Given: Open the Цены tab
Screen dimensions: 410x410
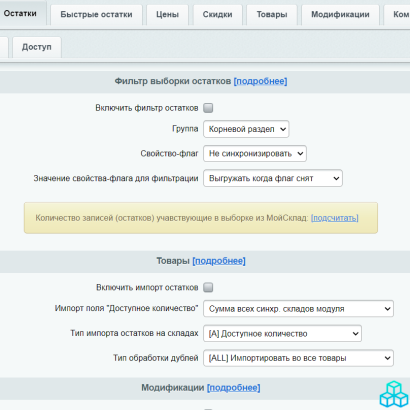Looking at the screenshot, I should point(167,15).
